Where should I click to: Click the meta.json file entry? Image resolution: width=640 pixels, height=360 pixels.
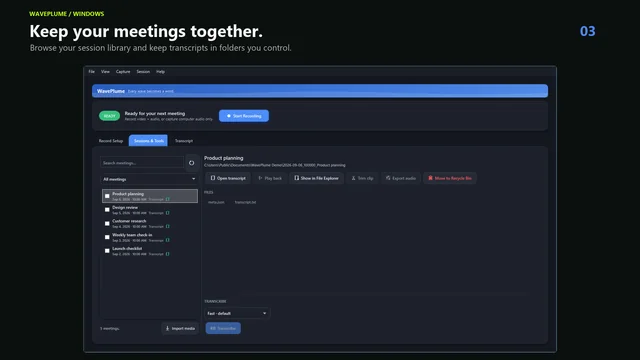click(x=216, y=202)
